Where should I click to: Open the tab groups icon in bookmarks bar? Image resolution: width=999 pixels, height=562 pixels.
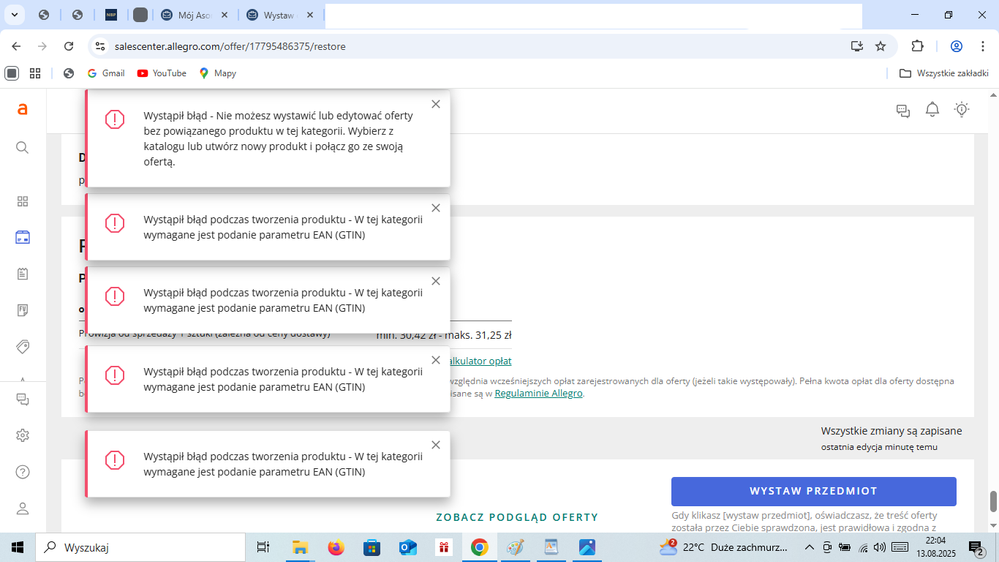point(11,73)
